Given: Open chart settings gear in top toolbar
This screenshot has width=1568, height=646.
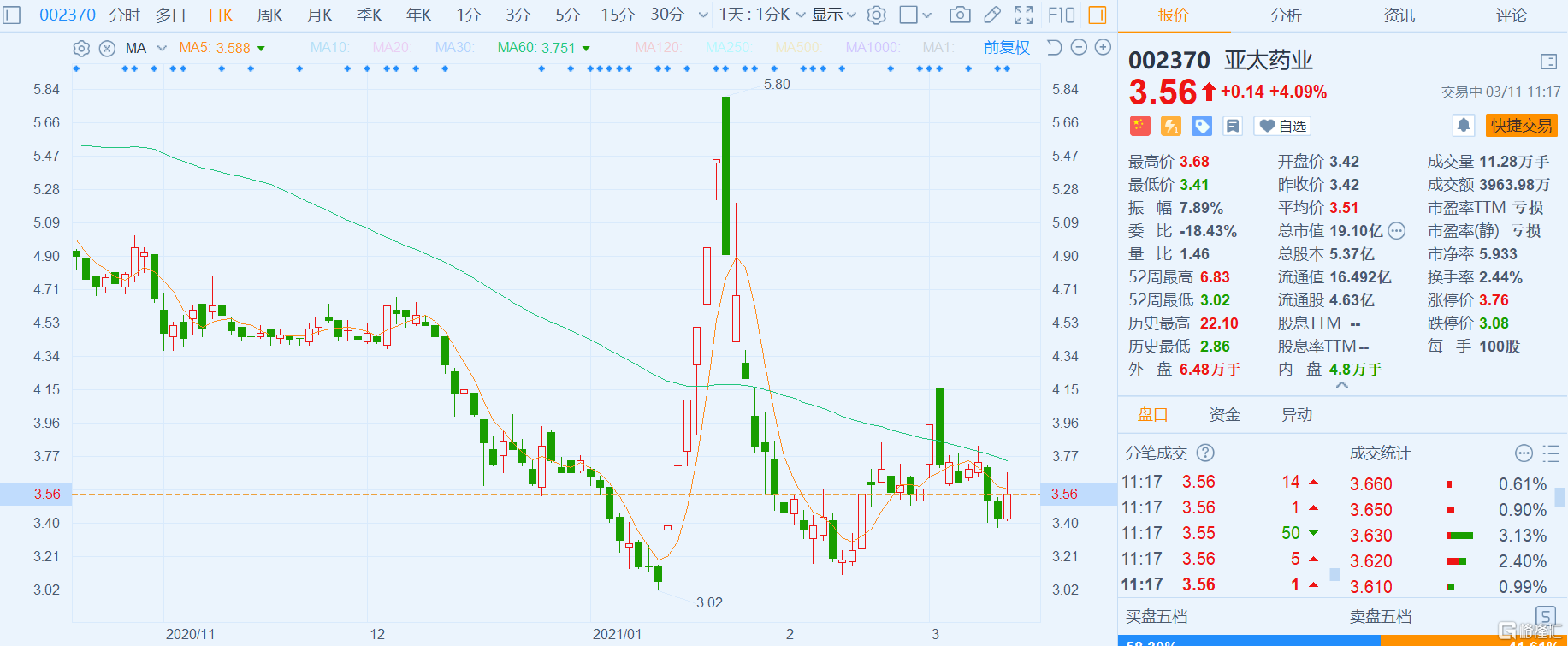Looking at the screenshot, I should click(x=876, y=15).
